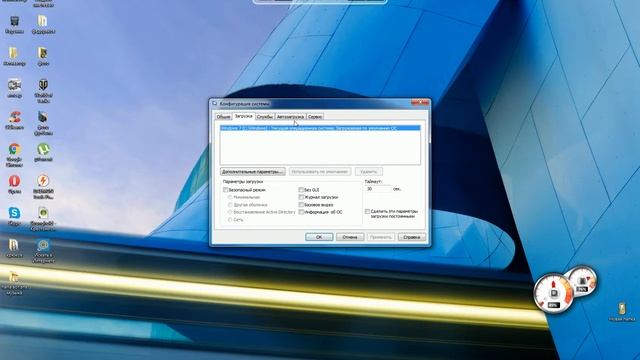Screen dimensions: 640x360
Task: Open the document file icon right of Skype
Action: pos(43,213)
